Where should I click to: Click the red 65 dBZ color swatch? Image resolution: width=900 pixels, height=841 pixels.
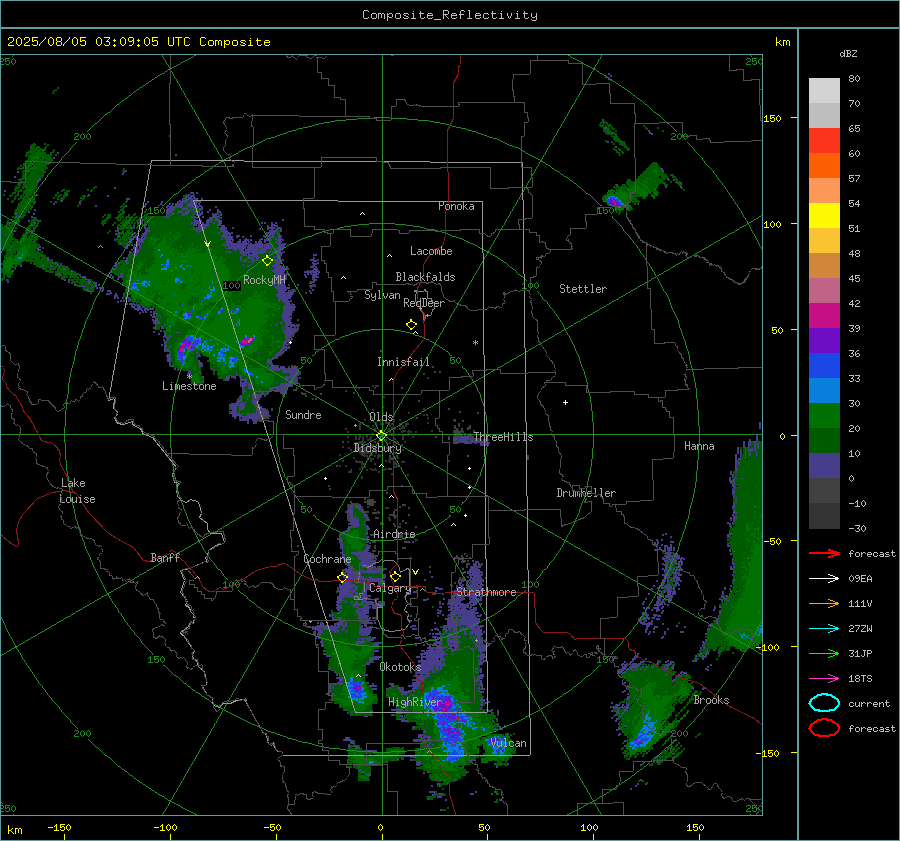[x=824, y=141]
